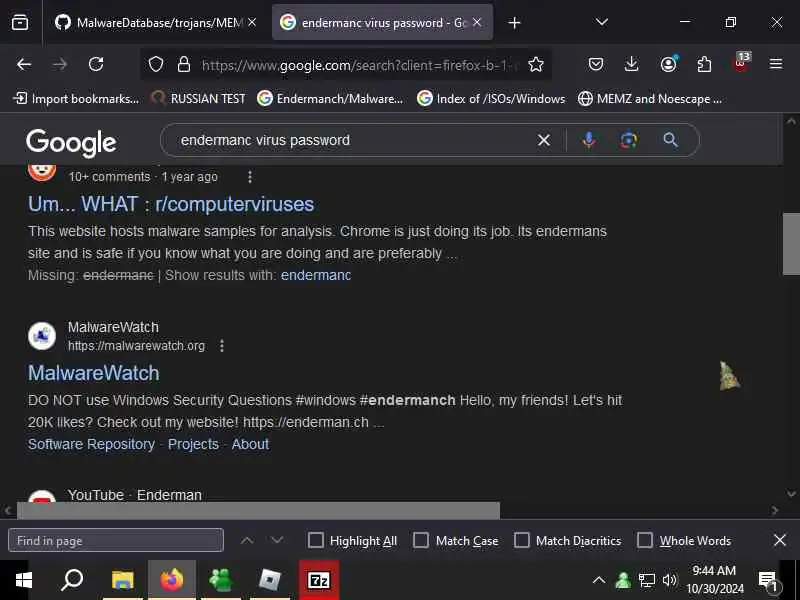
Task: Show hidden system tray icons
Action: click(599, 580)
